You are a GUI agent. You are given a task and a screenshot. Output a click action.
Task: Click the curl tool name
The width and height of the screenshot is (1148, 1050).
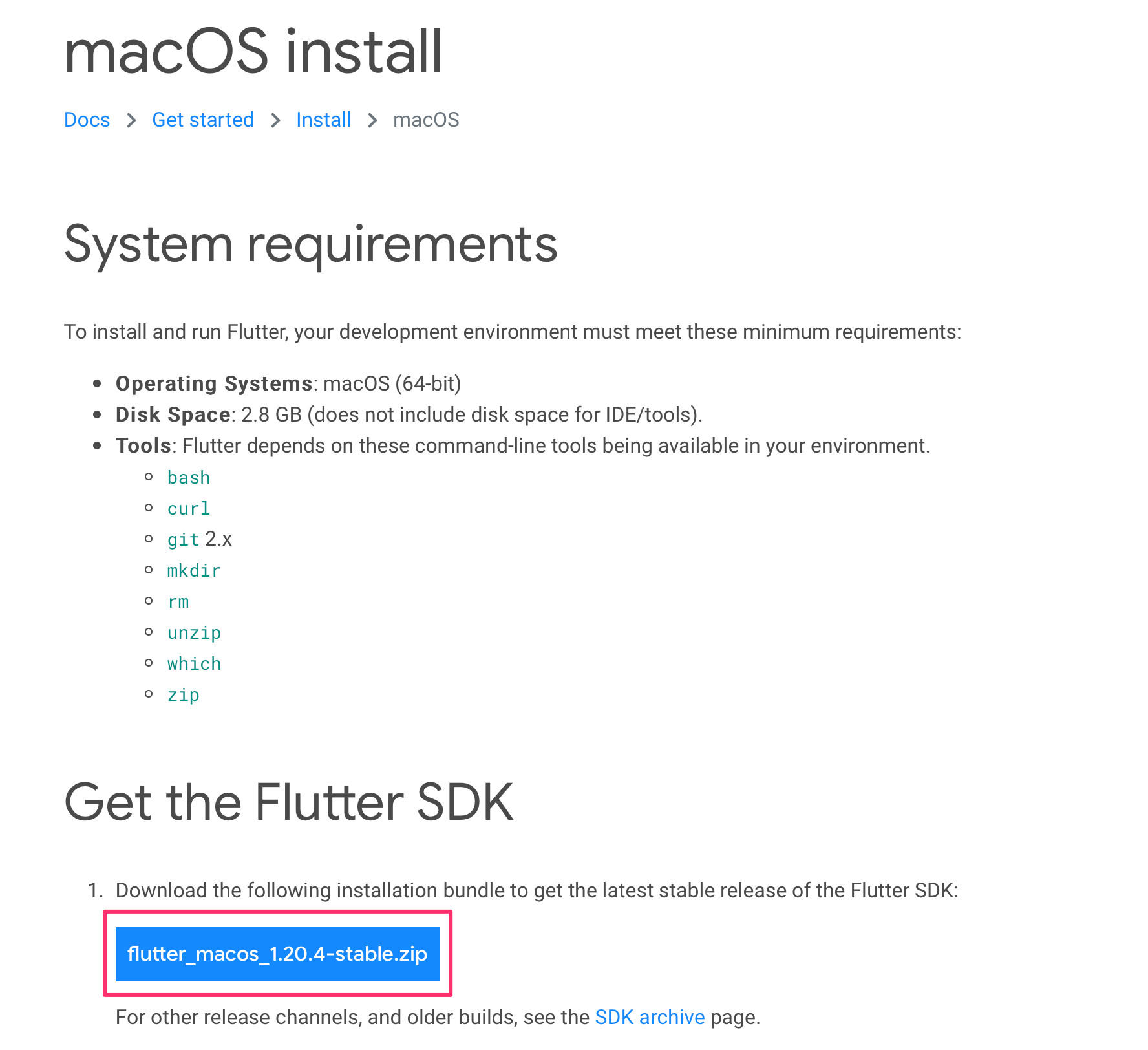189,508
